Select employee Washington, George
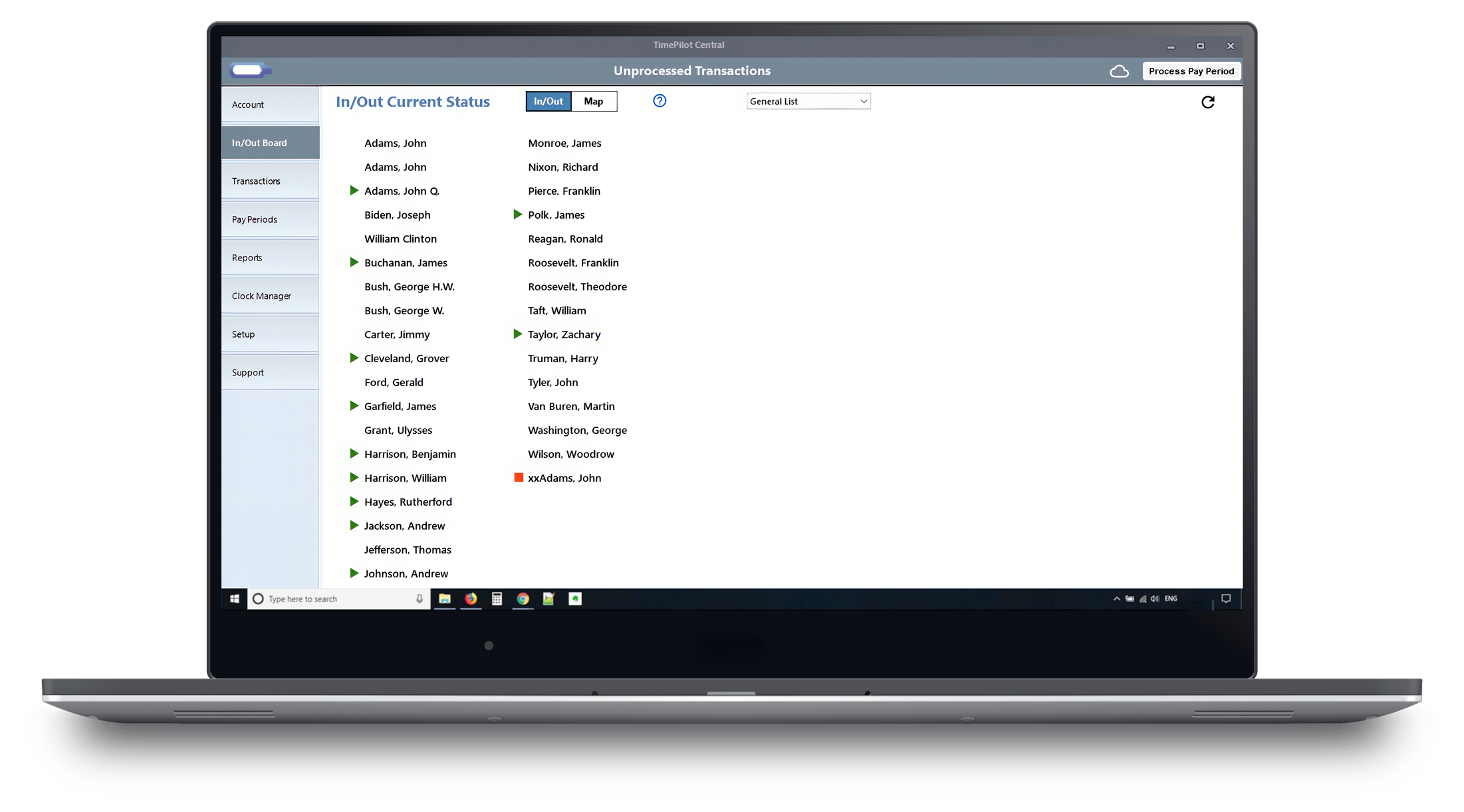Image resolution: width=1464 pixels, height=812 pixels. (x=577, y=430)
